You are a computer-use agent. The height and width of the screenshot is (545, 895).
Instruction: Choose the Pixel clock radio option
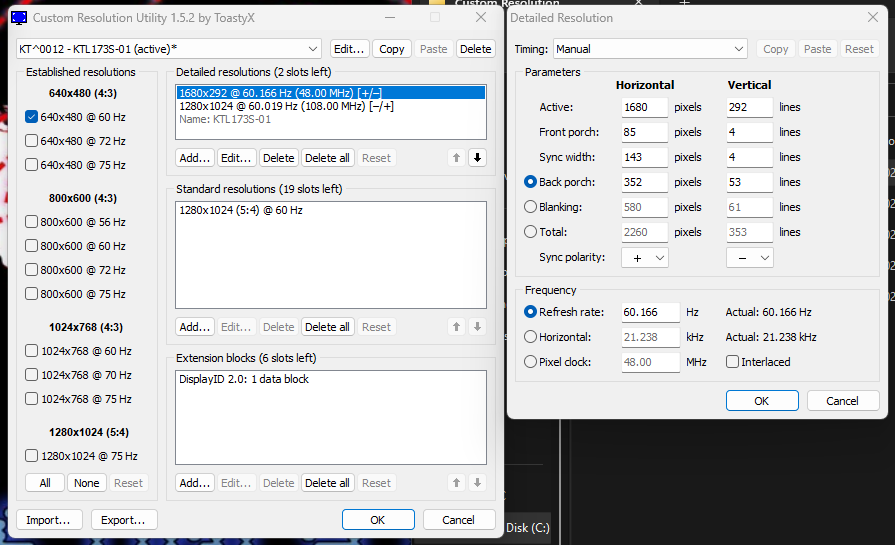531,362
